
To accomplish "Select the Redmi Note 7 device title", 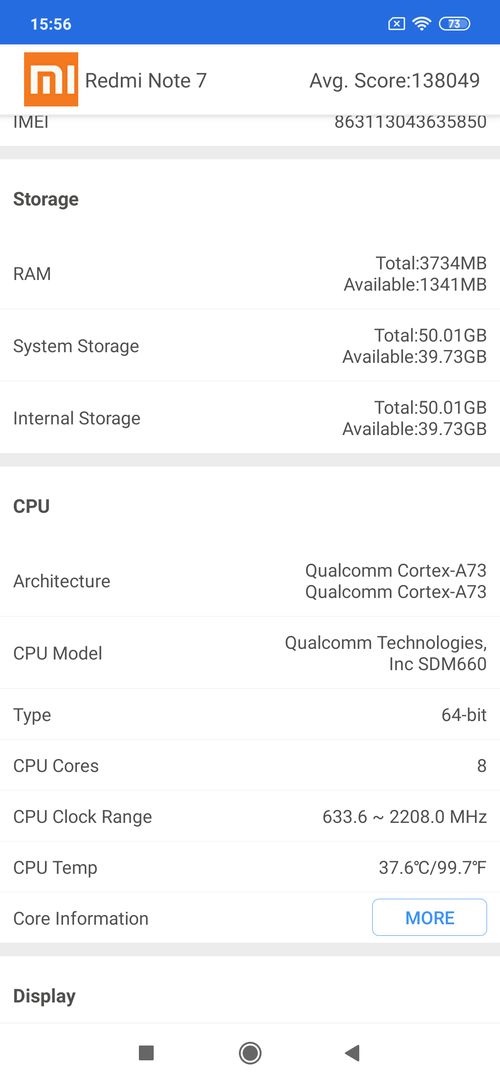I will click(x=146, y=81).
